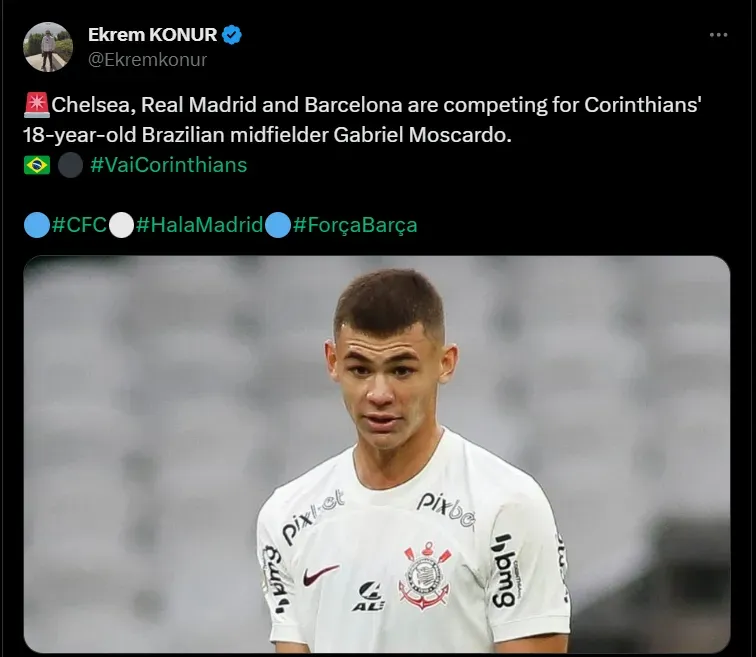Click the white circle emoji before #HalaMadrid
This screenshot has height=657, width=756.
121,225
